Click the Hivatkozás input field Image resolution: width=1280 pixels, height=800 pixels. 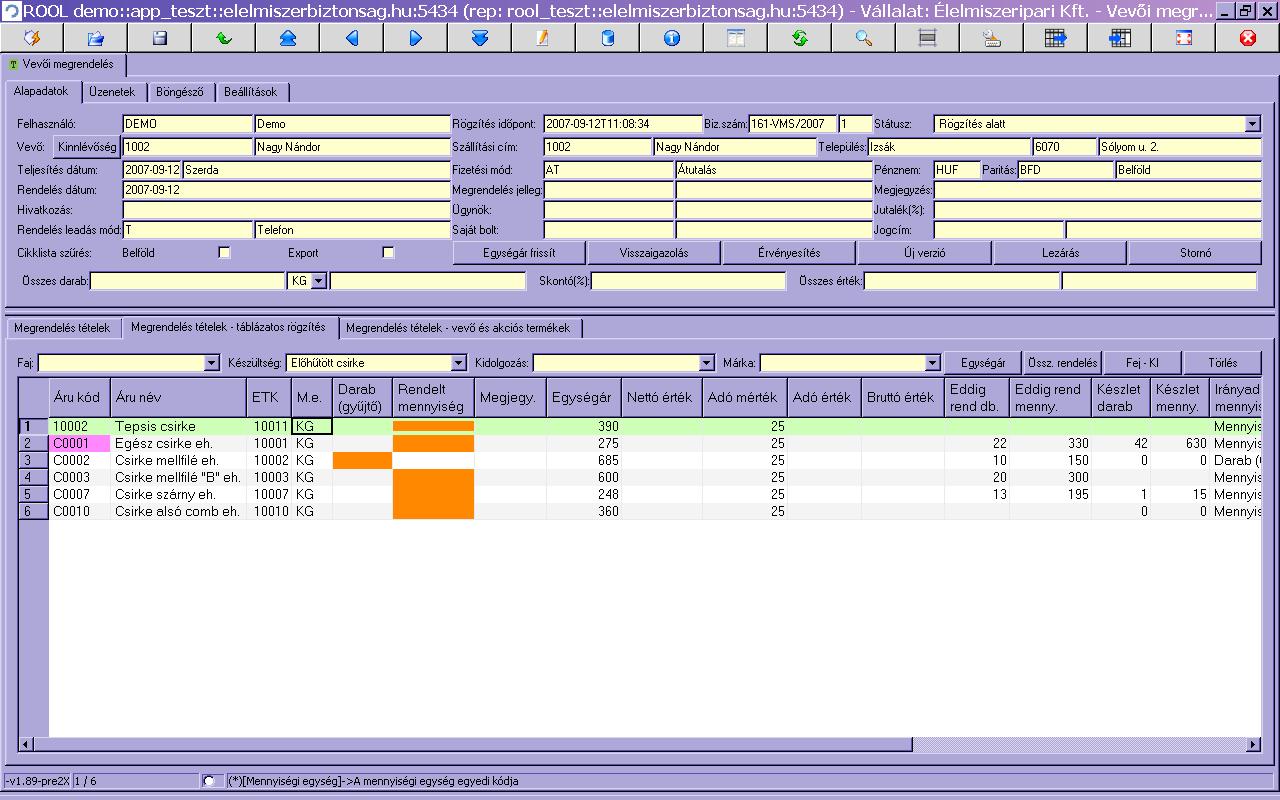point(286,210)
